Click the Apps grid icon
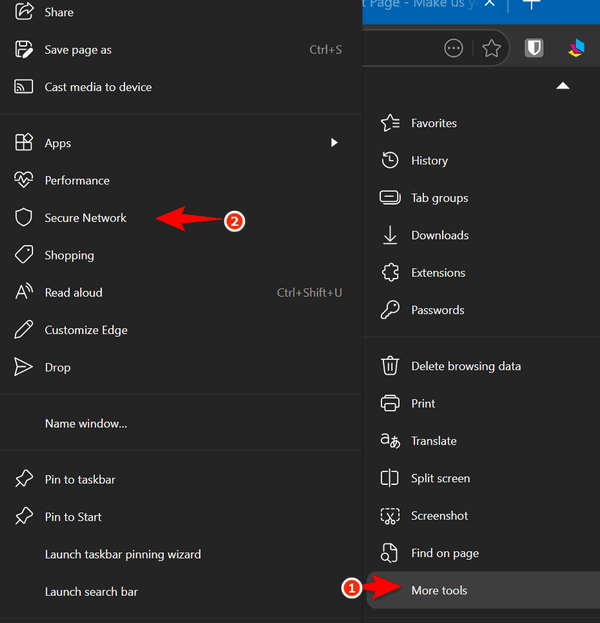 coord(24,142)
